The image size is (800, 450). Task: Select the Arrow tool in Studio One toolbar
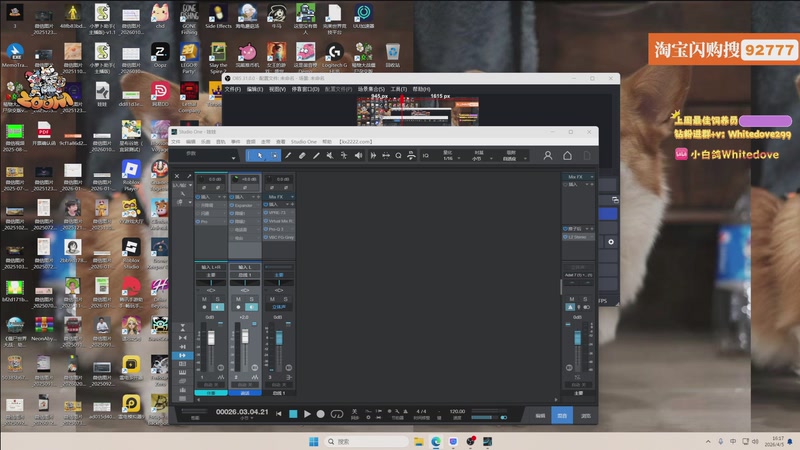260,155
